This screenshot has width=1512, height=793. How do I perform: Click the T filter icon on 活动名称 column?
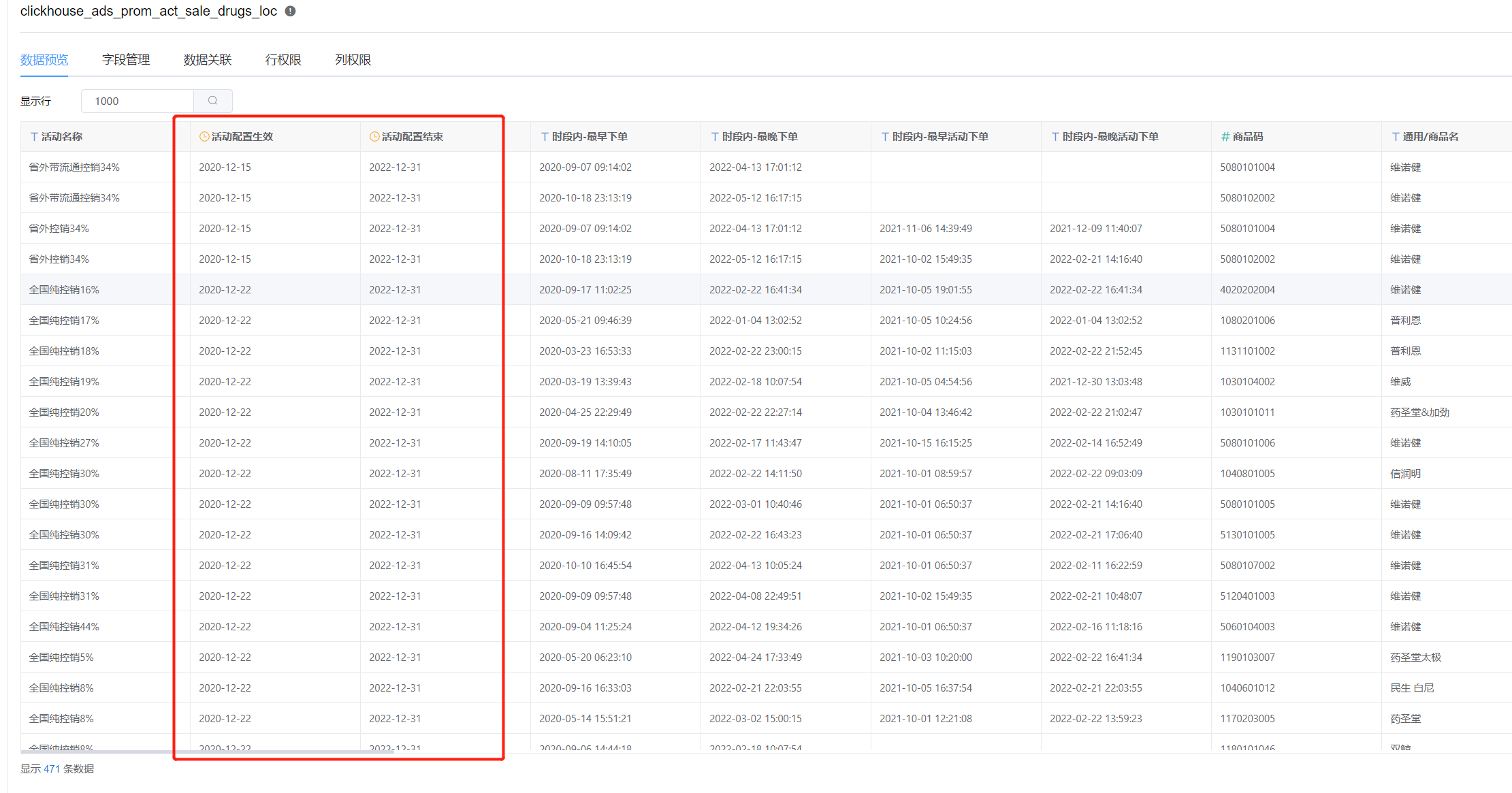pos(33,135)
